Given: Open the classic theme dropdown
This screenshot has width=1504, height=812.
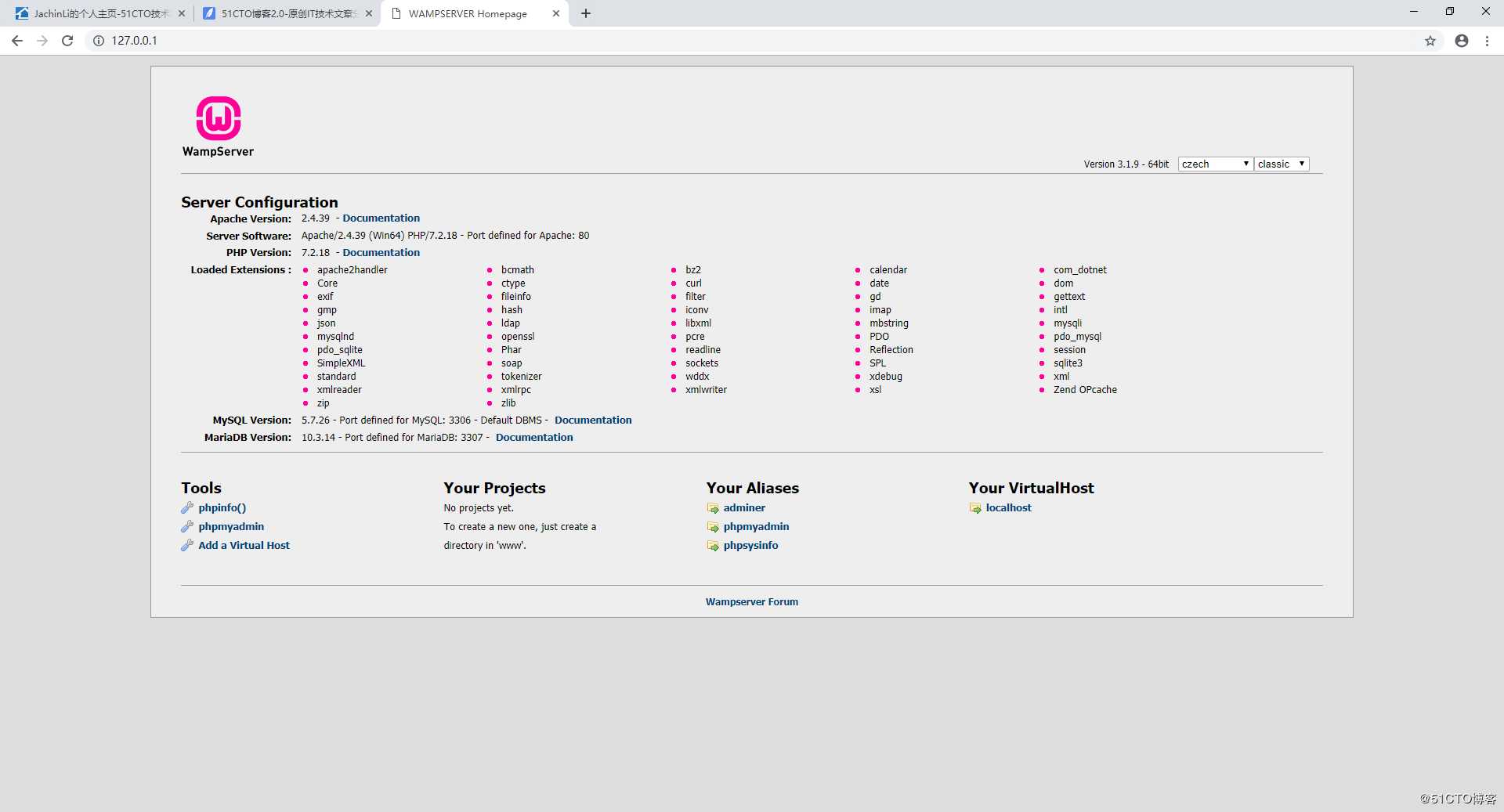Looking at the screenshot, I should [x=1282, y=164].
